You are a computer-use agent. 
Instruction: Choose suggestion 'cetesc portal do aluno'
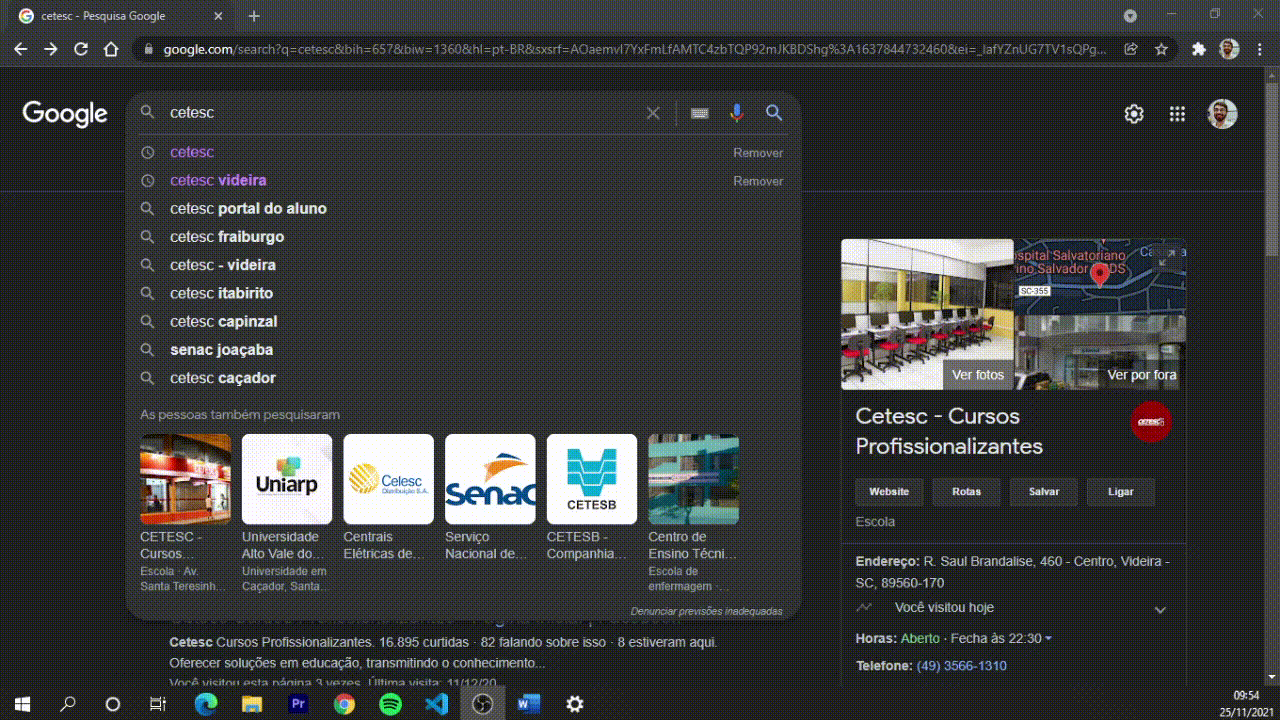coord(248,208)
